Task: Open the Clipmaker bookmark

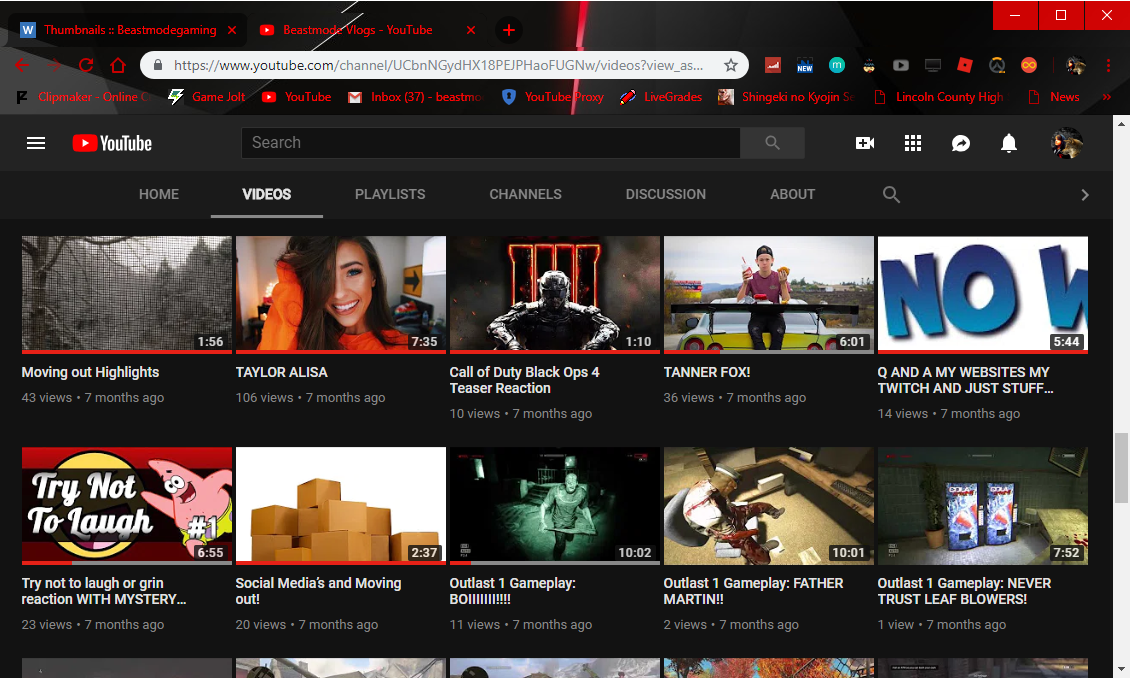Action: (82, 97)
